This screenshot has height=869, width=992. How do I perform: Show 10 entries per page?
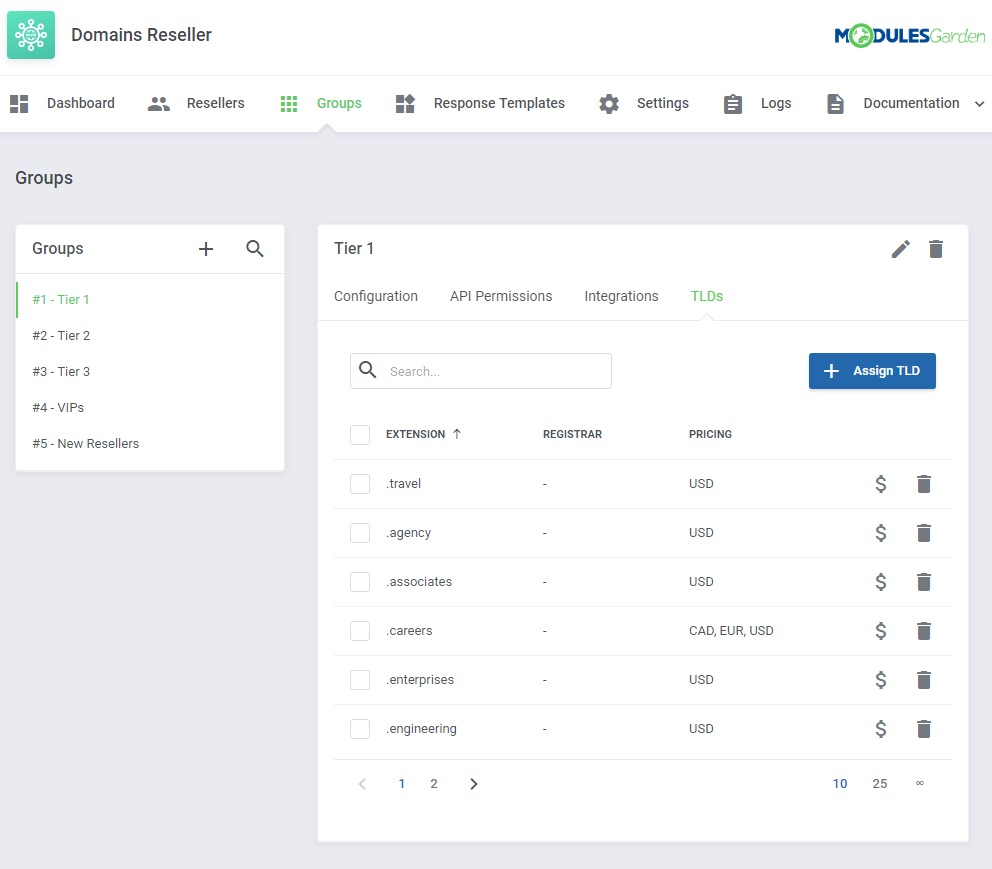840,784
